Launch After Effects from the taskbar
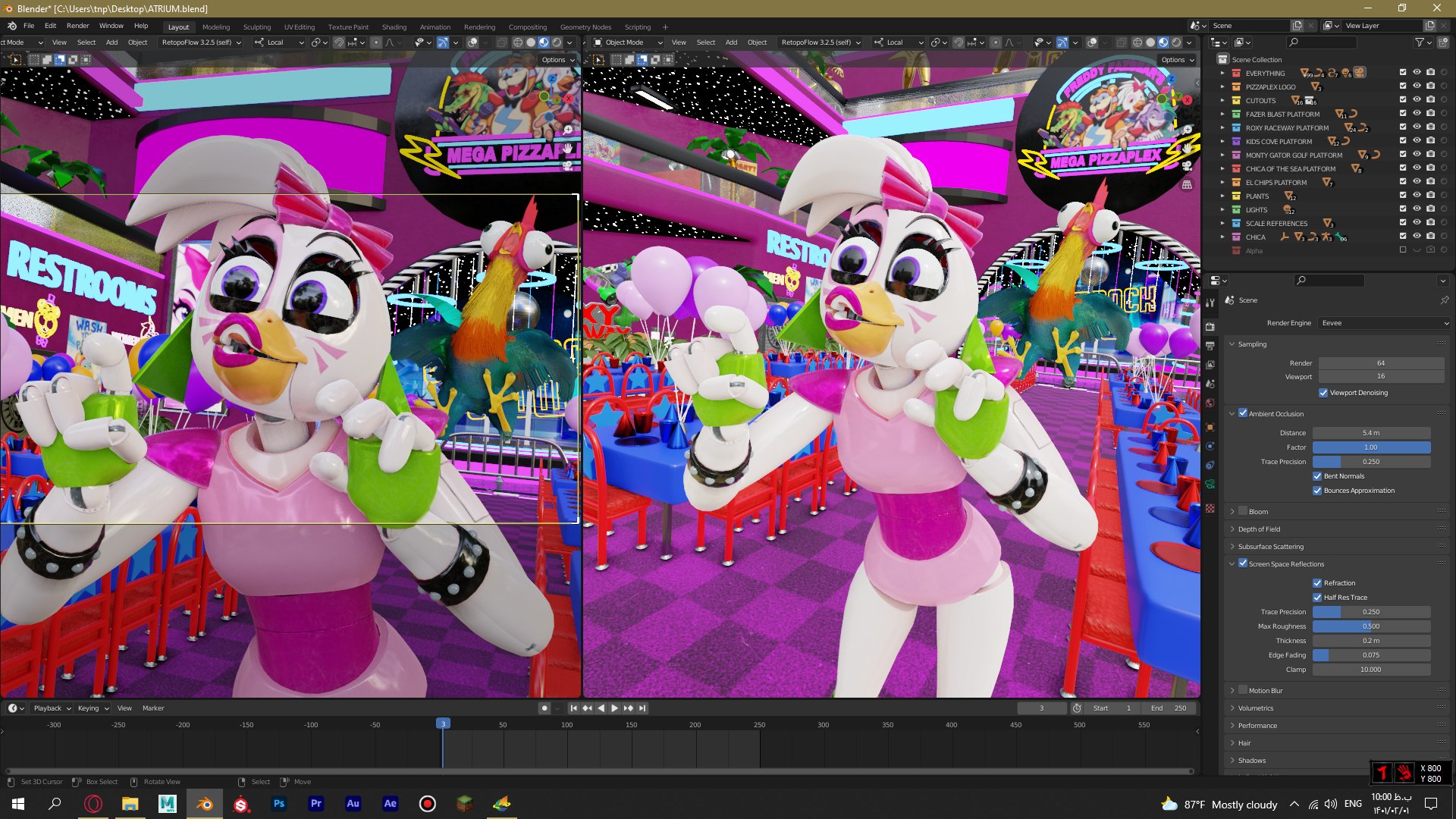1456x819 pixels. 390,804
